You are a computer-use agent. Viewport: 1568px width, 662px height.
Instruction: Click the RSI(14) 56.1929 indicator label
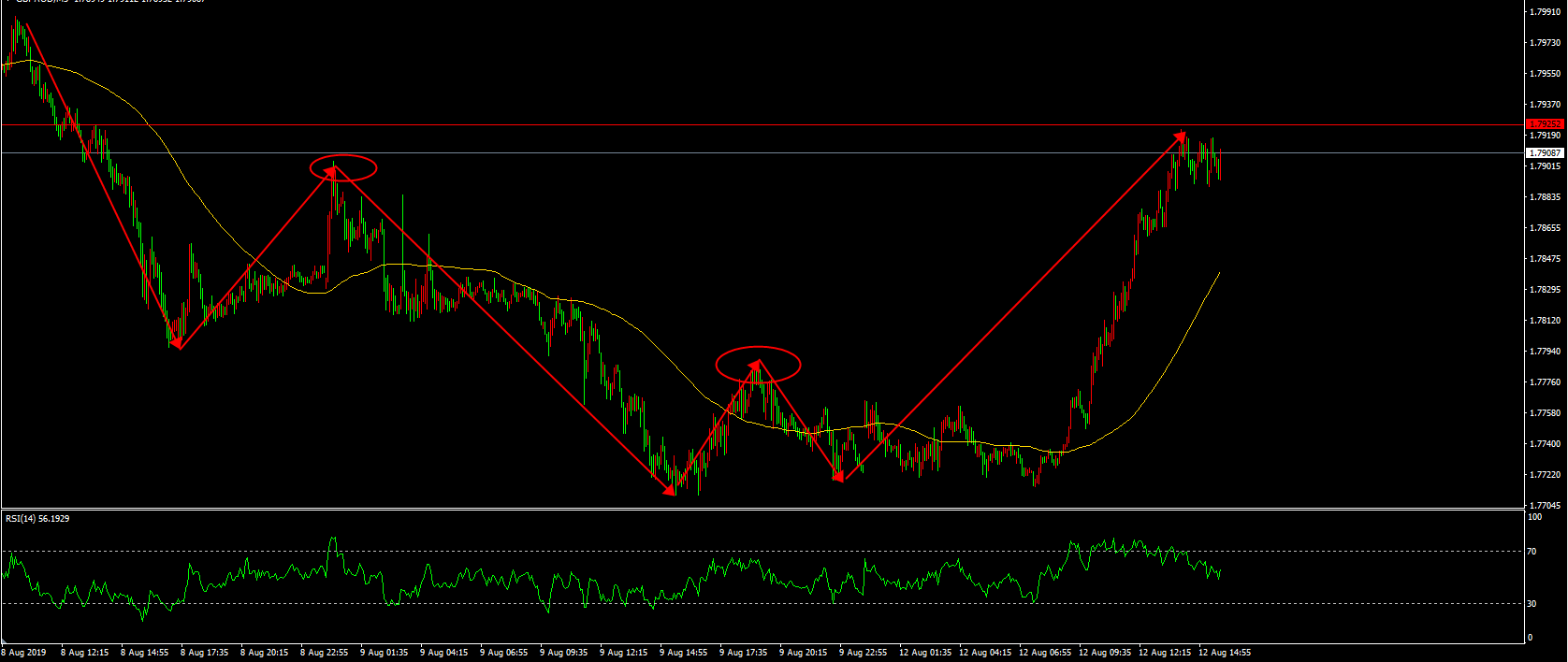click(37, 518)
